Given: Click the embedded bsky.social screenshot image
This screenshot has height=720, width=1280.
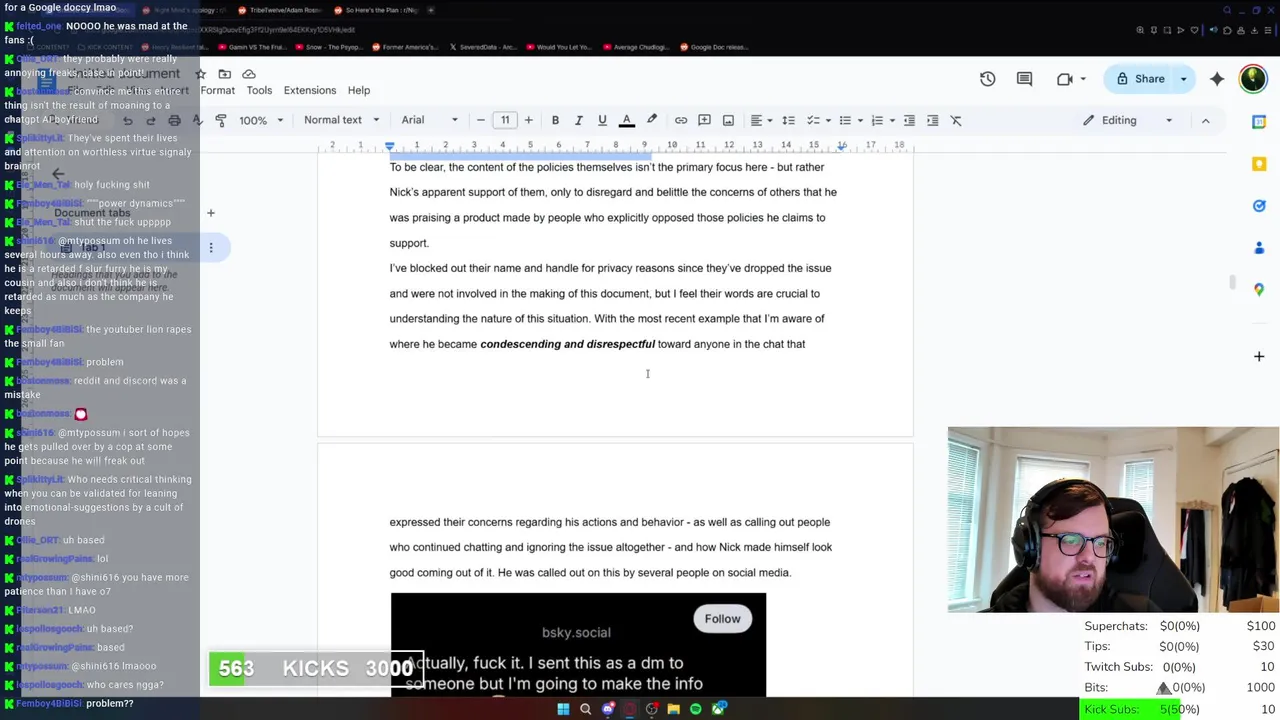Looking at the screenshot, I should (578, 644).
